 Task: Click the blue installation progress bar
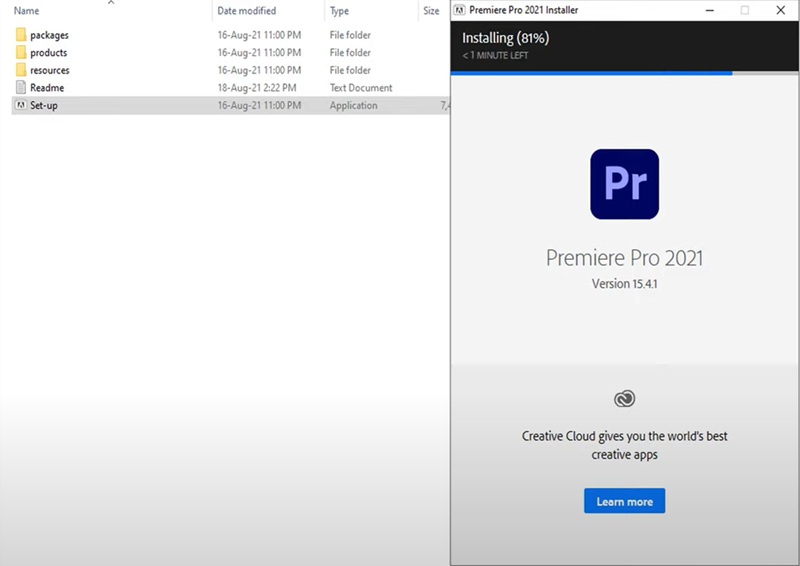pyautogui.click(x=592, y=73)
